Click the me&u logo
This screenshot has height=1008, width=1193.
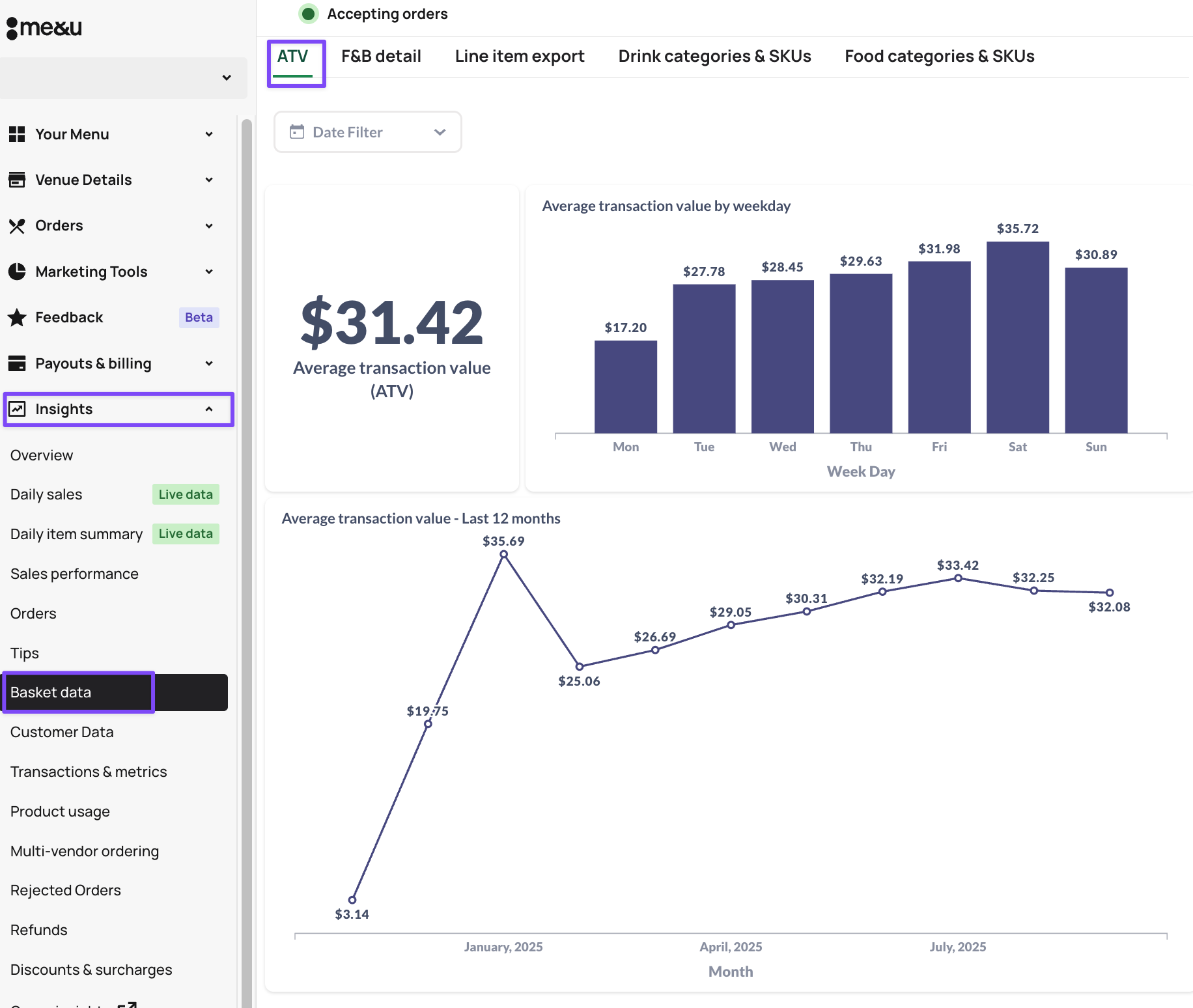pos(44,27)
